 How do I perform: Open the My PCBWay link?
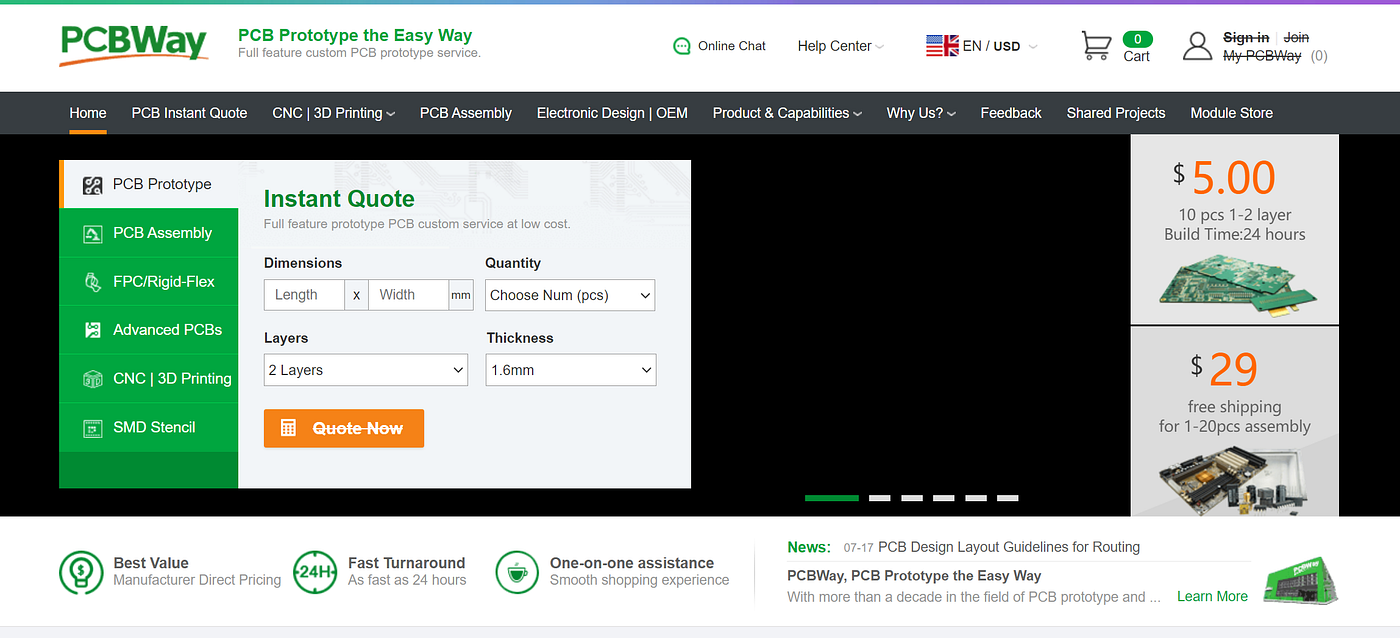pos(1262,56)
